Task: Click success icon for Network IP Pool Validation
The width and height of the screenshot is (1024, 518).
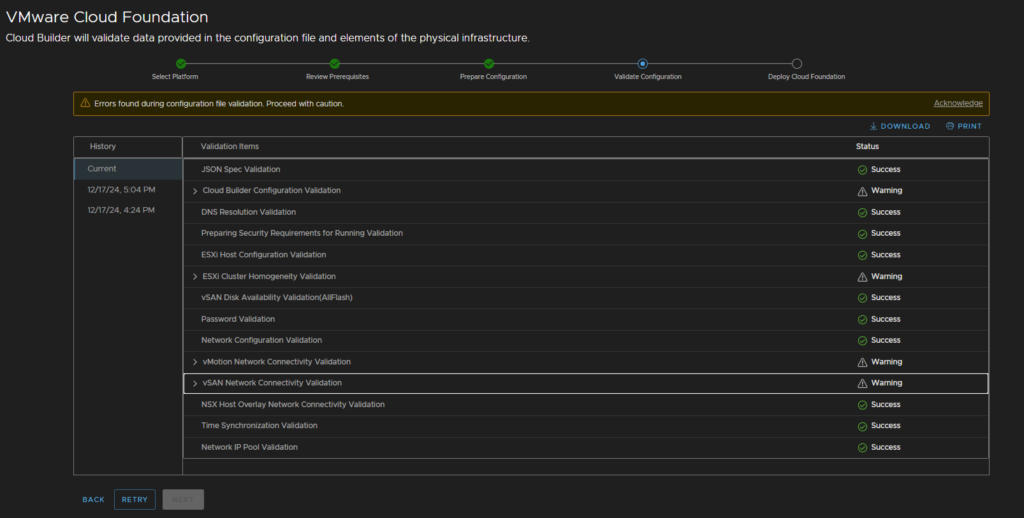Action: point(862,447)
